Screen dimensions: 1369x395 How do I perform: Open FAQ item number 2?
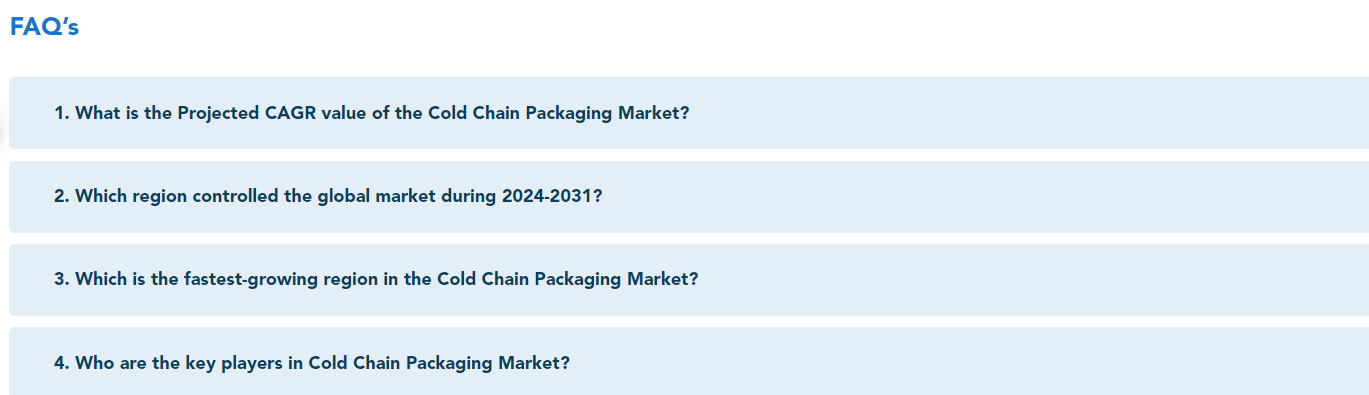pyautogui.click(x=689, y=196)
